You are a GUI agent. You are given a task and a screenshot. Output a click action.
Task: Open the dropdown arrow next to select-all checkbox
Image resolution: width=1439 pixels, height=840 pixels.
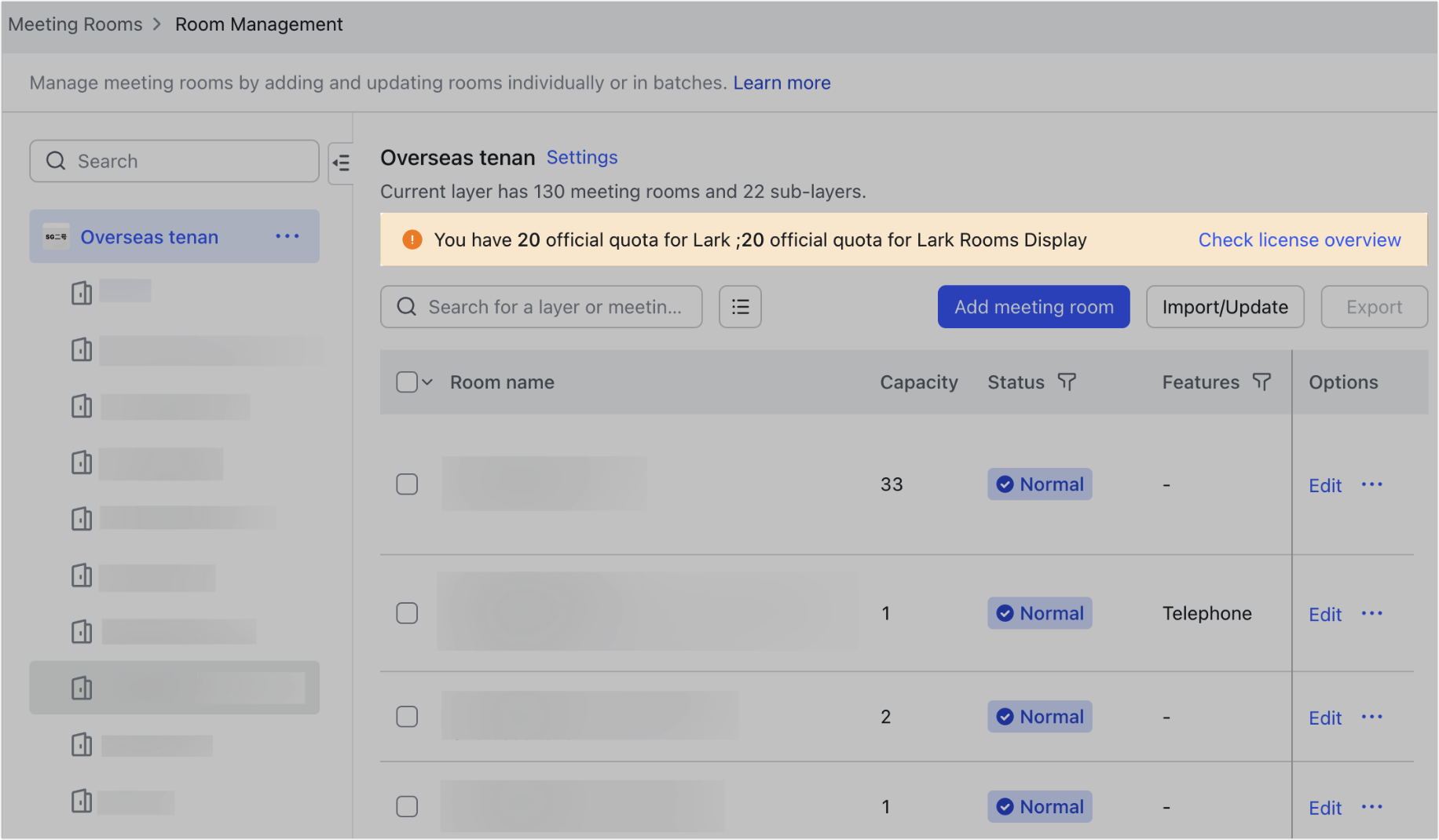click(426, 382)
